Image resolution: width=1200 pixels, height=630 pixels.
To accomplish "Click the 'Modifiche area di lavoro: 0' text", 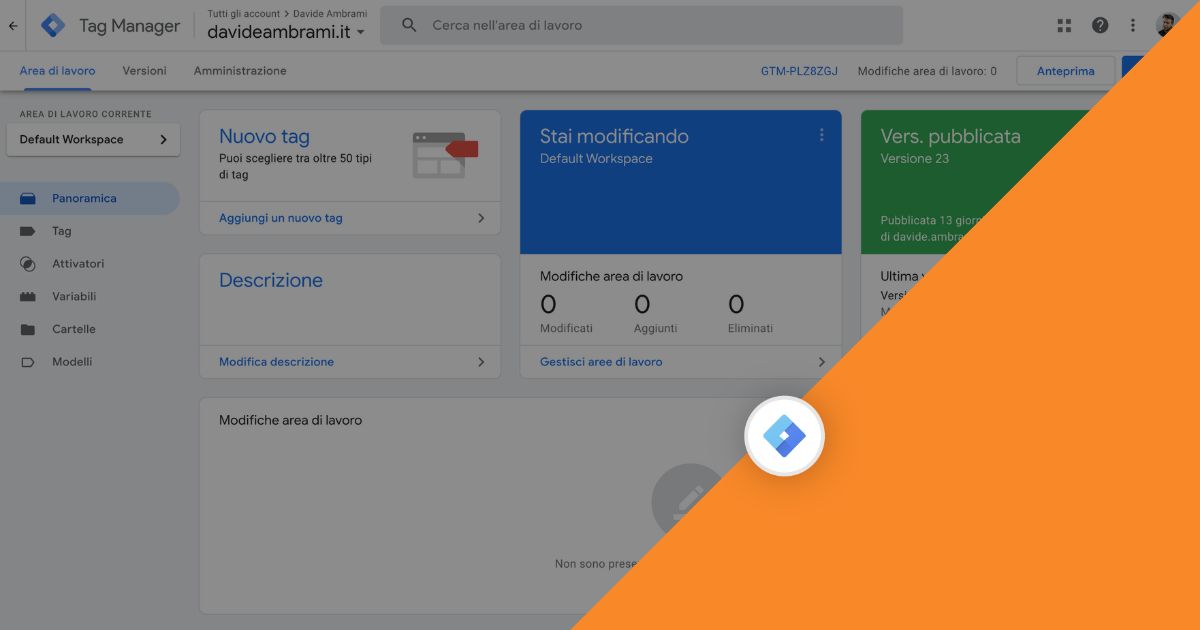I will pos(927,71).
